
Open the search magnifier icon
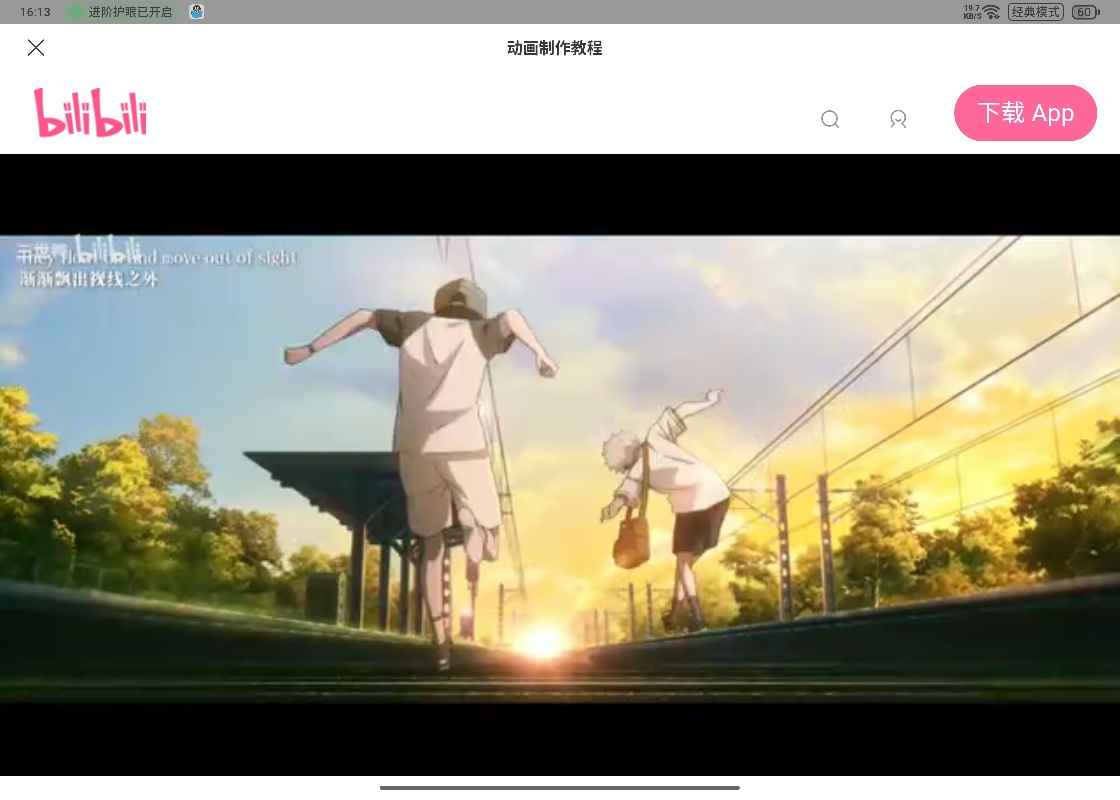click(x=830, y=119)
